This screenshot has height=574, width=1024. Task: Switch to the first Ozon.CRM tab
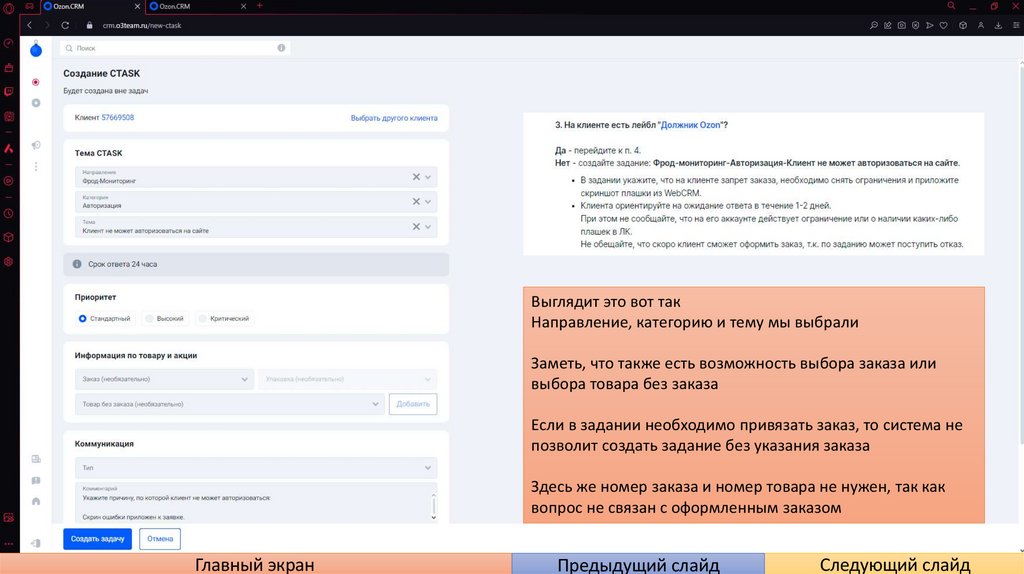coord(91,6)
